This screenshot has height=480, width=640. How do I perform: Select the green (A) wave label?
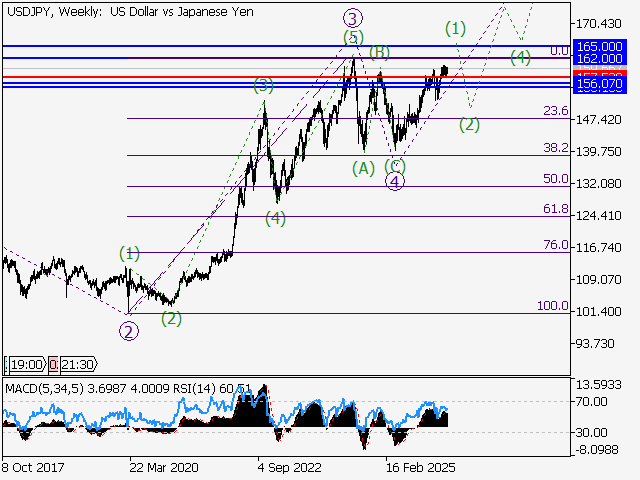362,167
